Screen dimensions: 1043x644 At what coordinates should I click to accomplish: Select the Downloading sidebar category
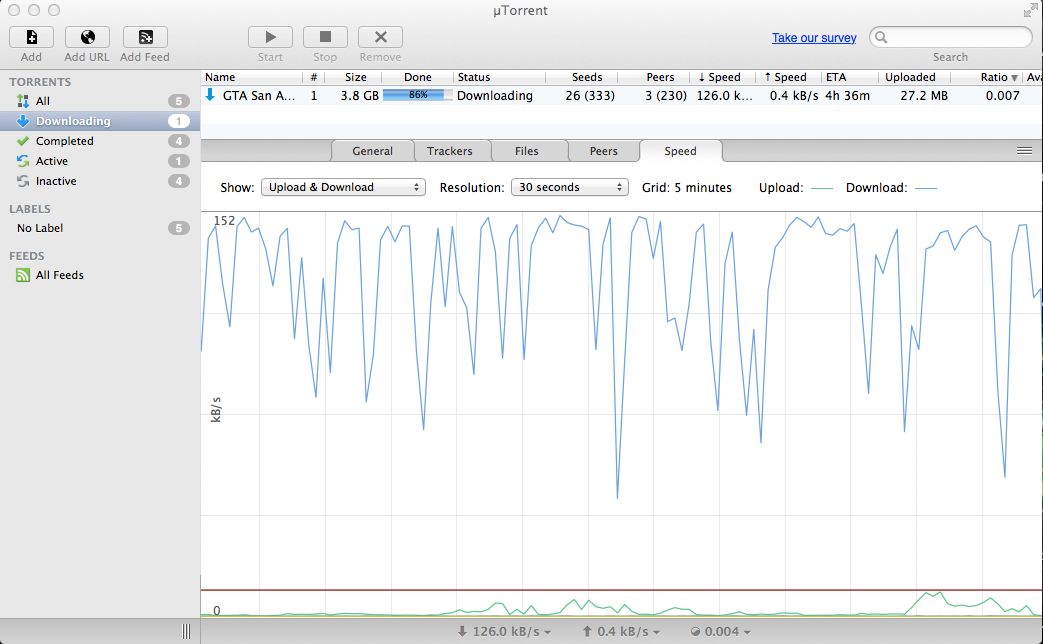100,121
